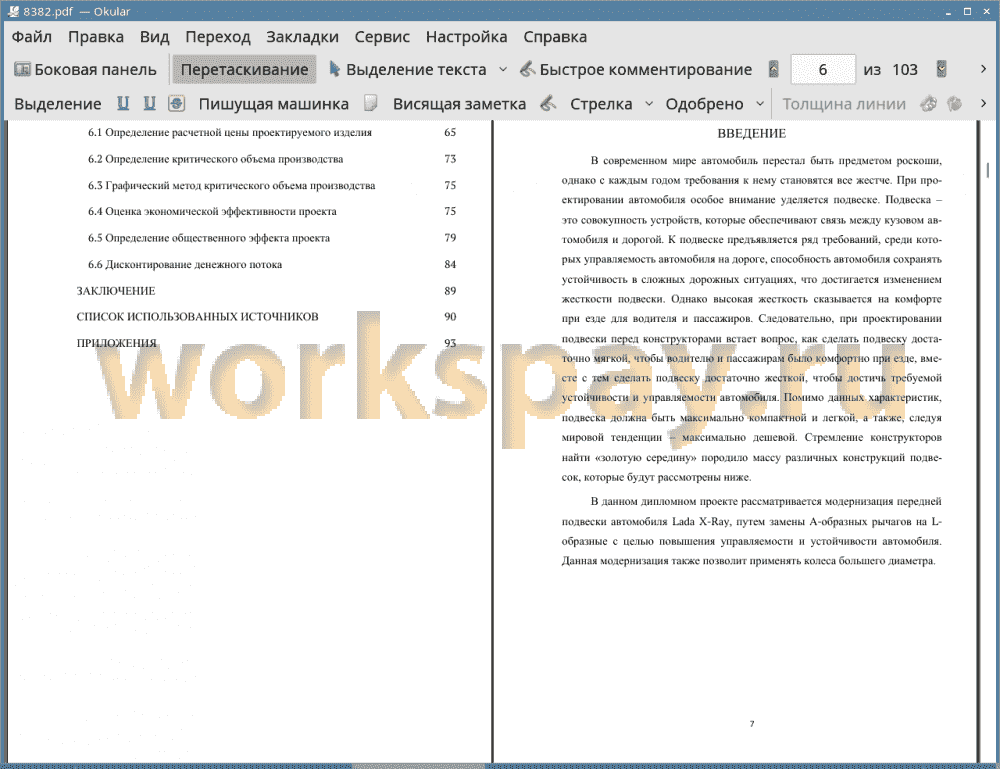Open the Переход menu
The height and width of the screenshot is (769, 1000).
[x=217, y=37]
